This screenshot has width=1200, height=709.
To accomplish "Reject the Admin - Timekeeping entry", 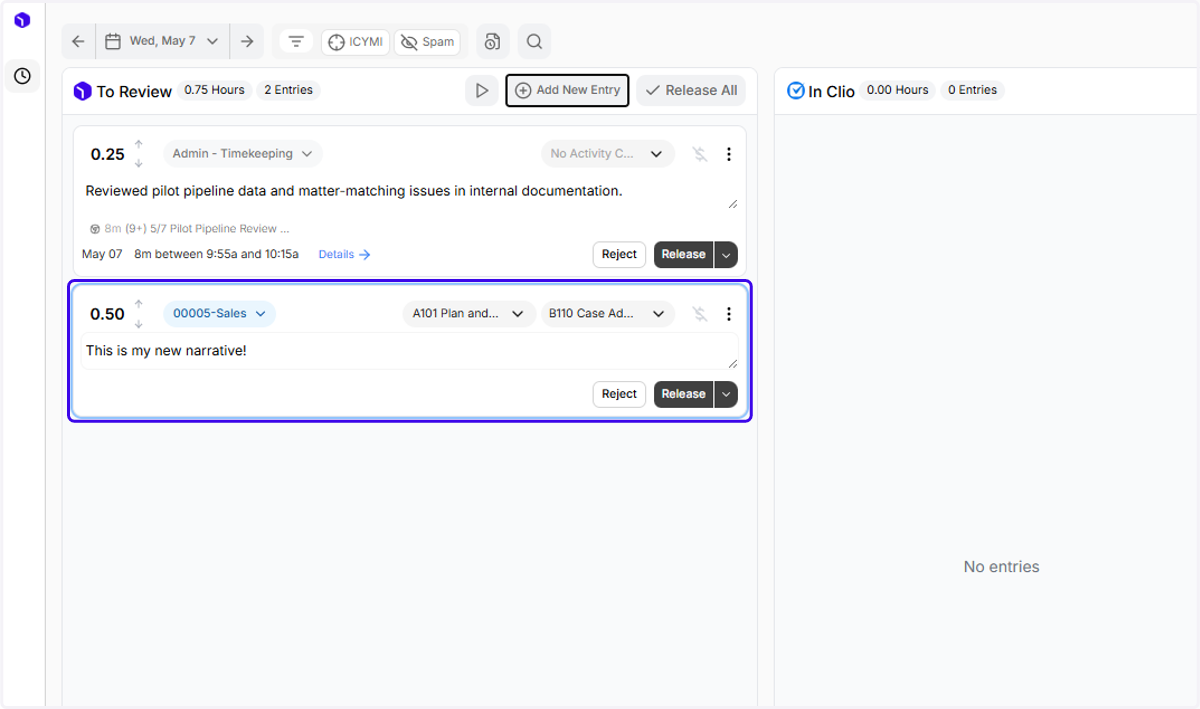I will (619, 254).
